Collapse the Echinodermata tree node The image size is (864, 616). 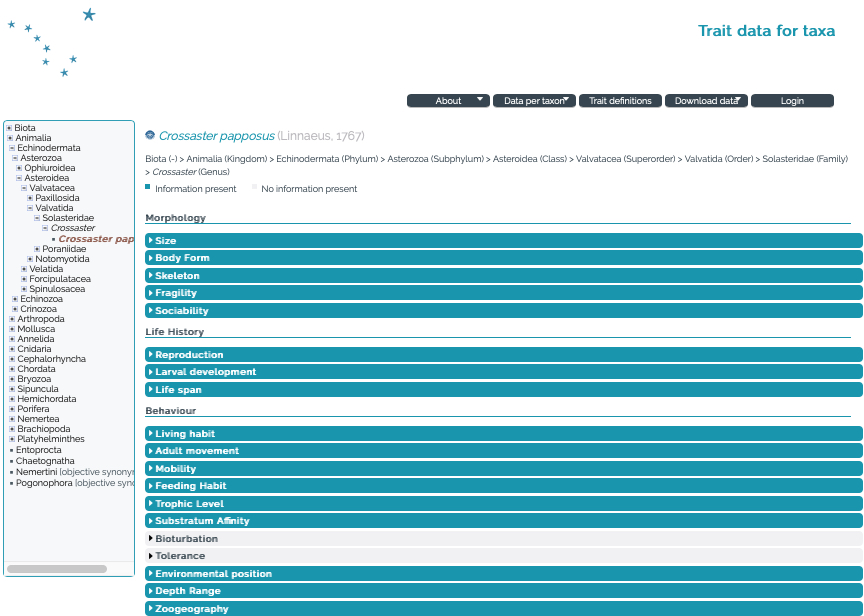pos(12,148)
